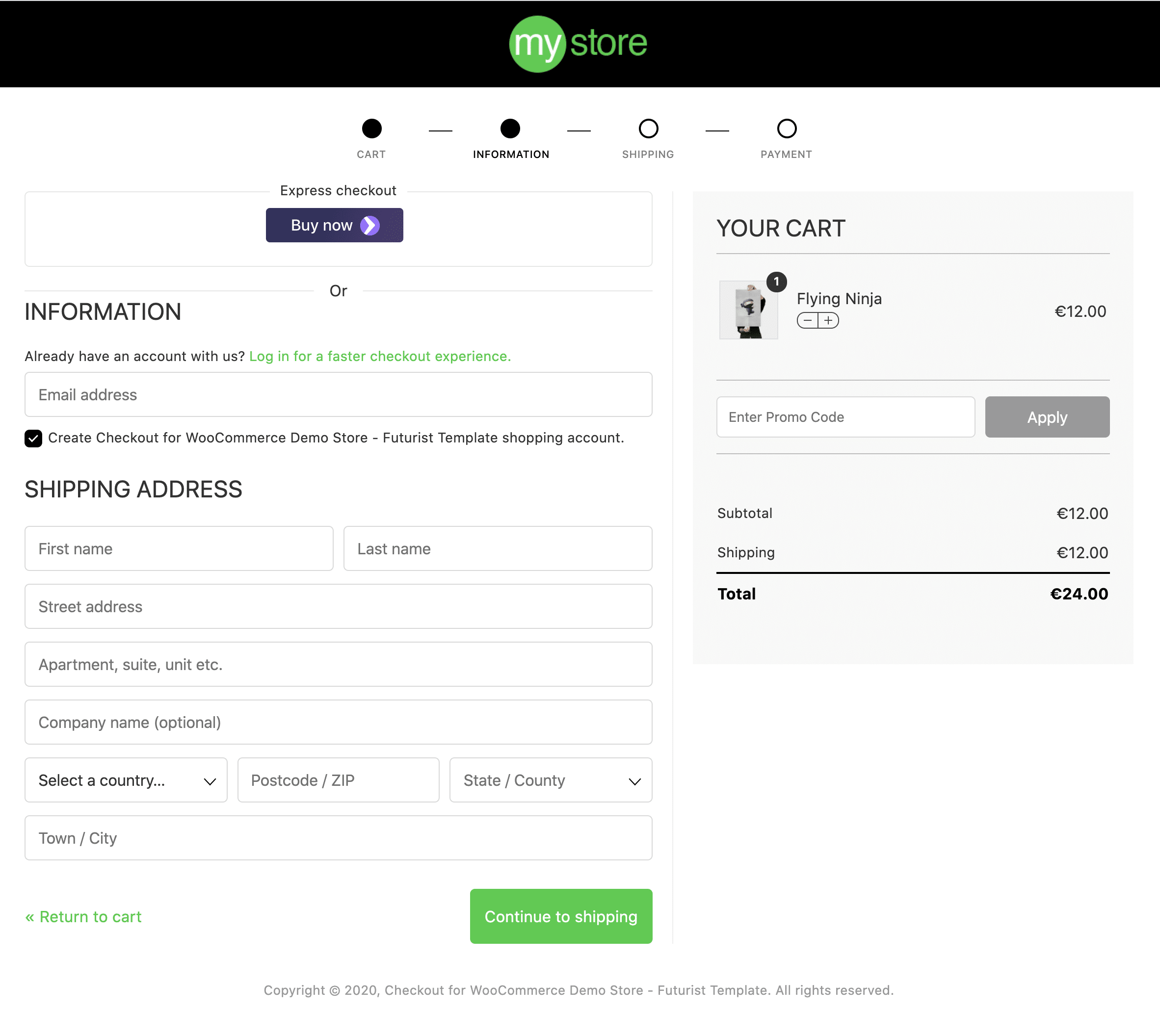Click into Enter Promo Code field
Screen dimensions: 1160x1036
click(x=845, y=417)
